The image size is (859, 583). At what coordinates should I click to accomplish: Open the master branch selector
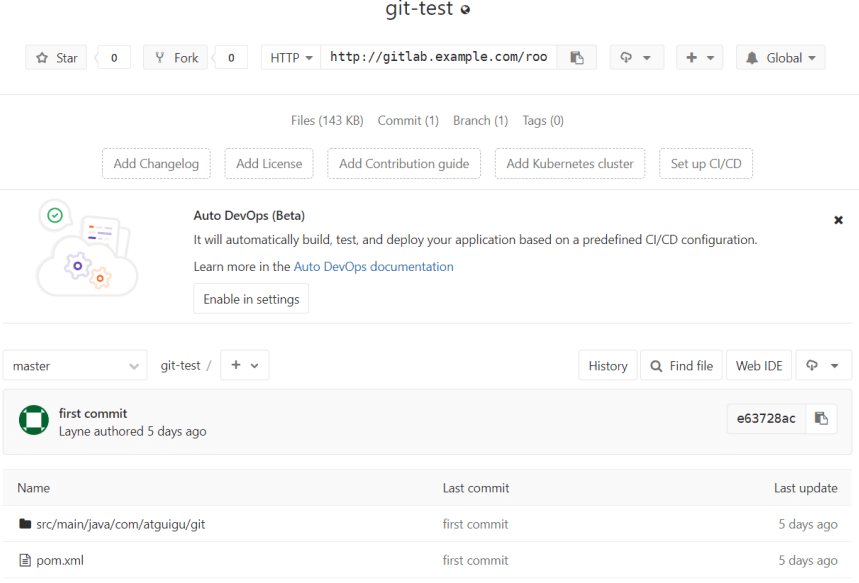75,365
